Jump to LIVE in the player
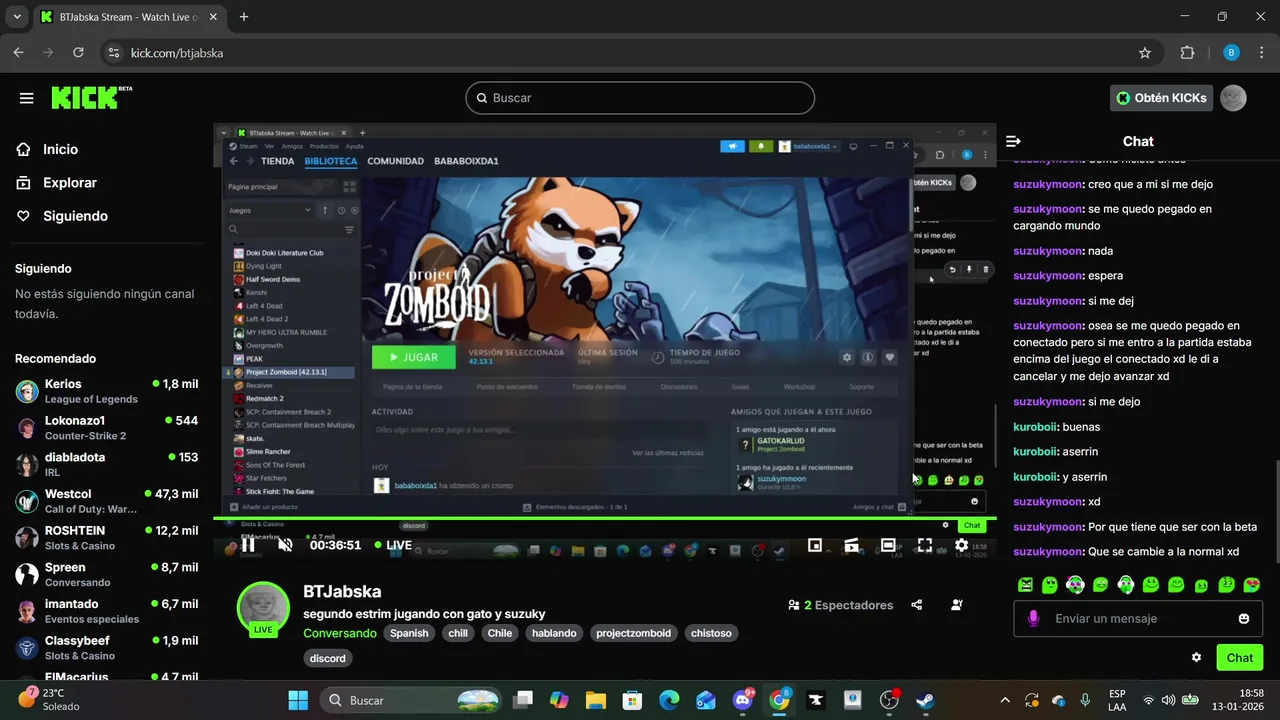This screenshot has width=1280, height=720. [393, 545]
